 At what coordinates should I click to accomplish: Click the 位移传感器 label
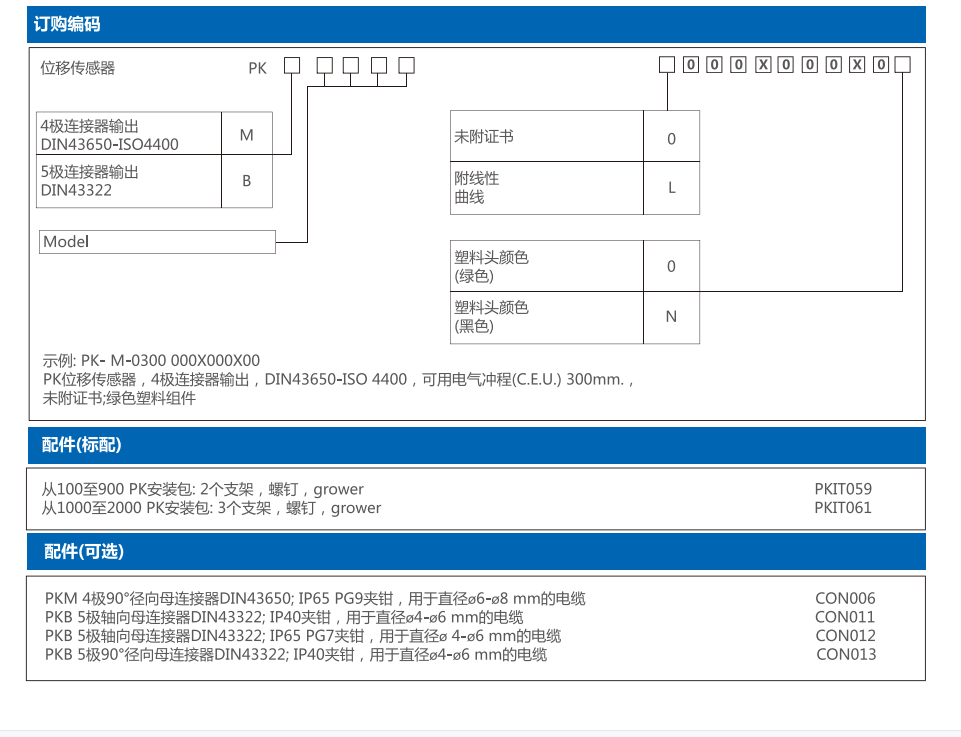click(x=78, y=68)
